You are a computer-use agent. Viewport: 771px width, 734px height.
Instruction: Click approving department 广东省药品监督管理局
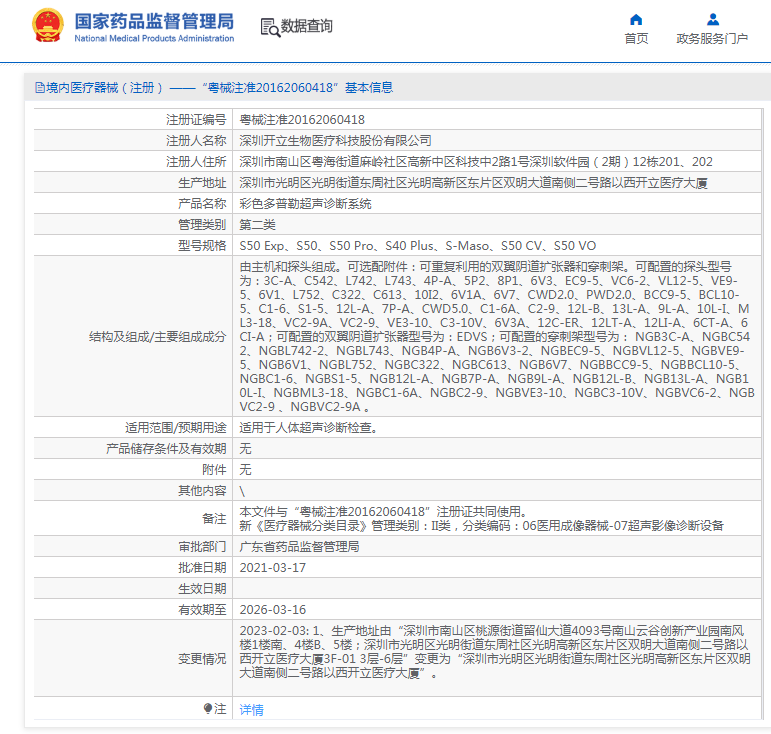299,547
